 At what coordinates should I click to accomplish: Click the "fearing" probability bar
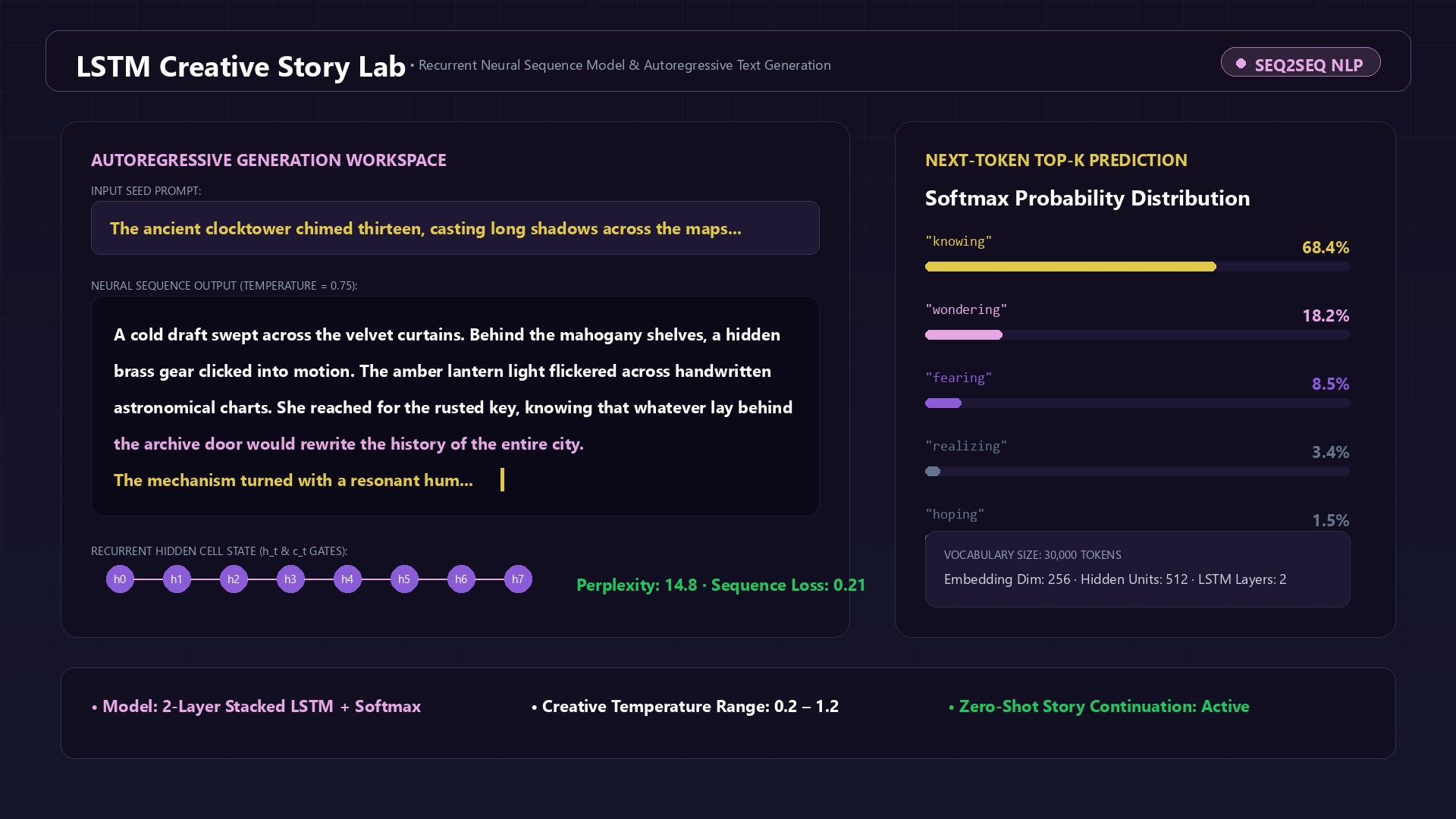point(1137,403)
